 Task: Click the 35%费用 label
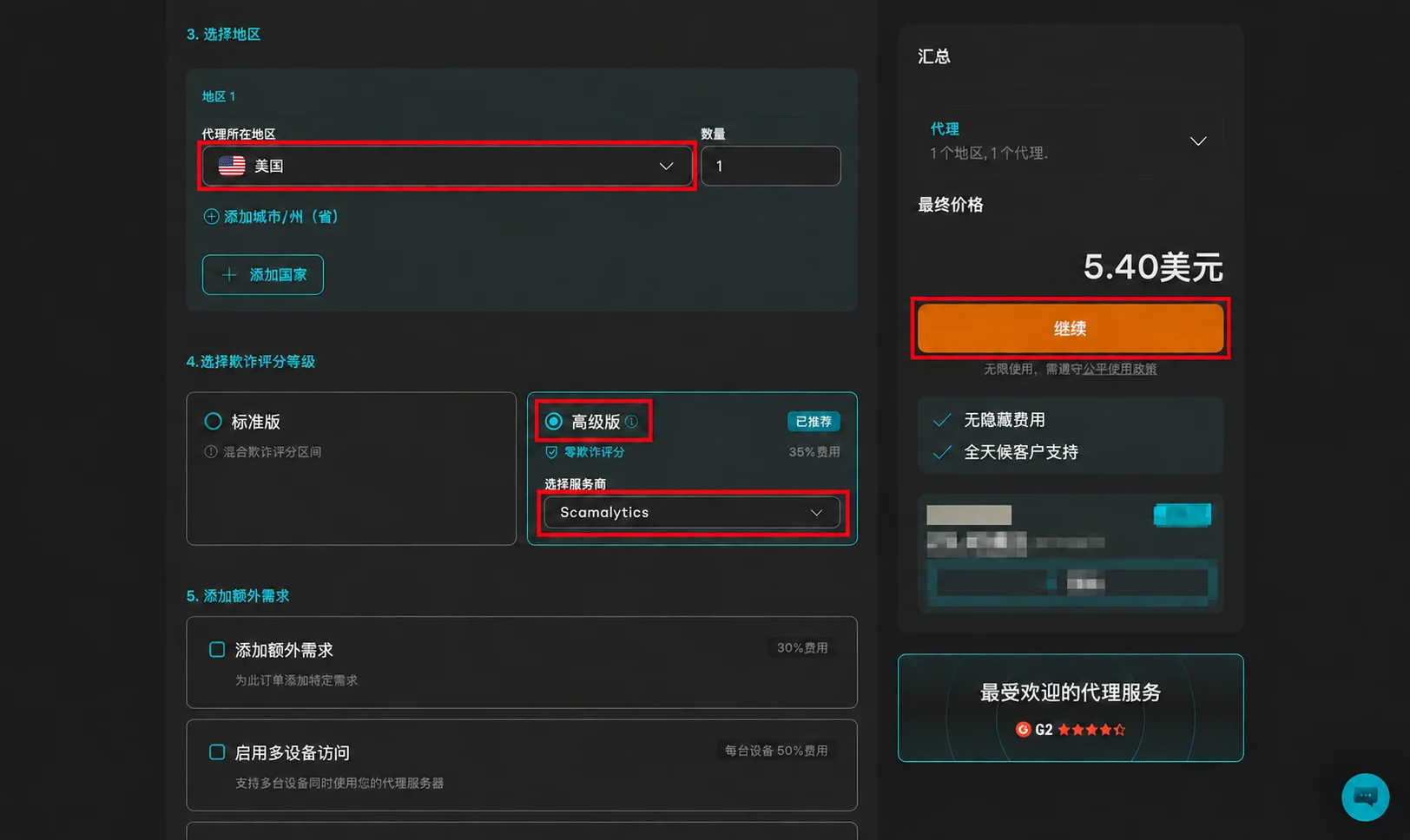click(x=814, y=452)
